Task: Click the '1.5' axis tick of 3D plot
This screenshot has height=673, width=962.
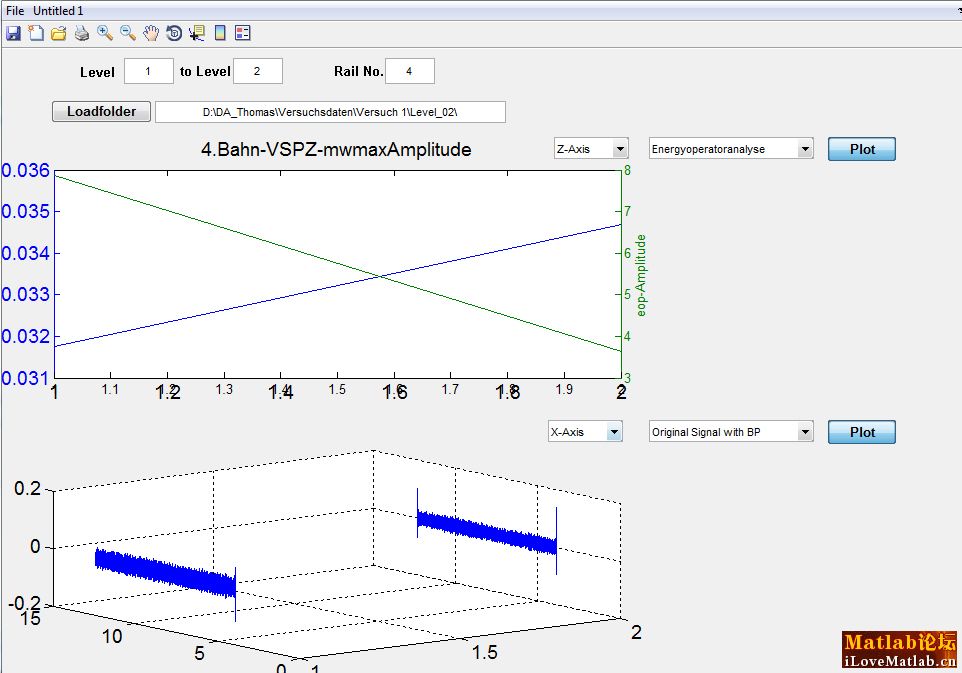Action: 485,652
